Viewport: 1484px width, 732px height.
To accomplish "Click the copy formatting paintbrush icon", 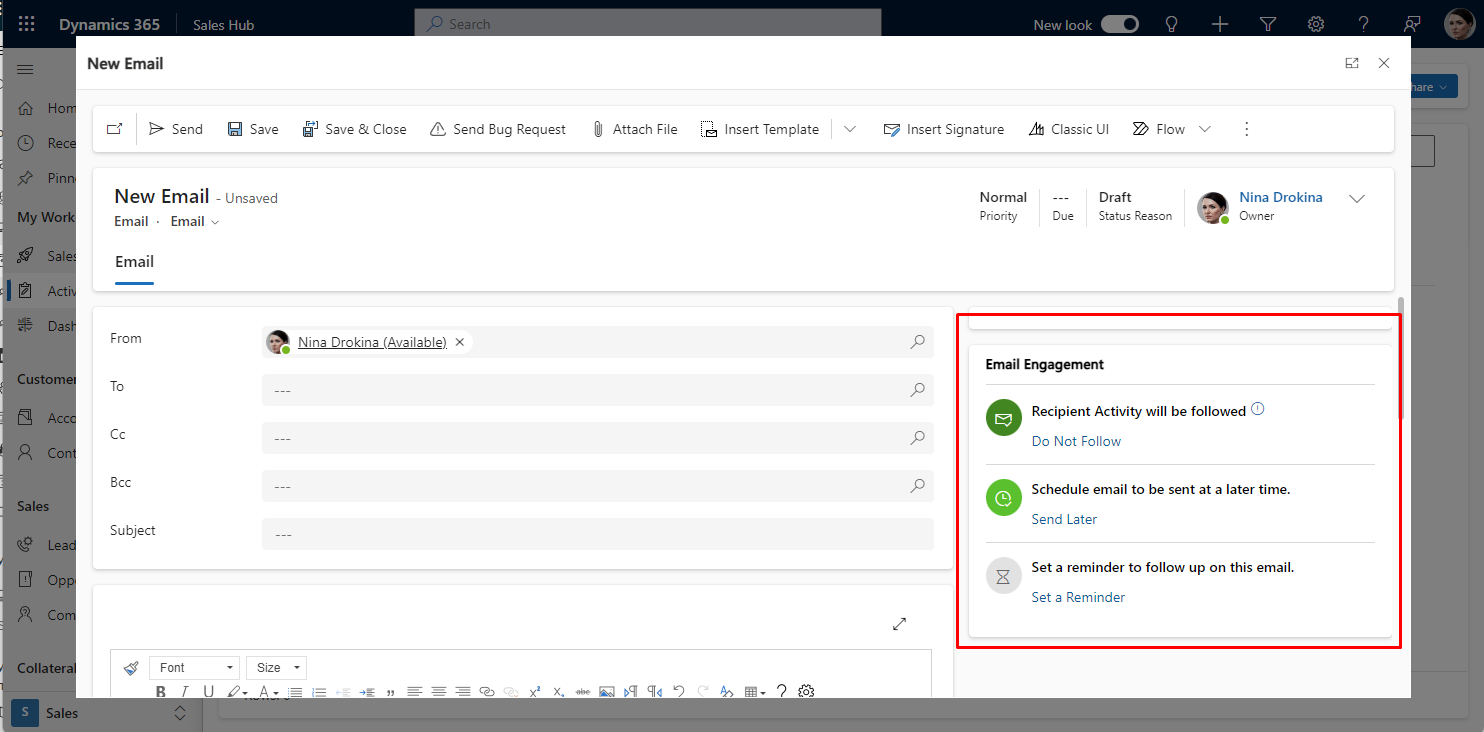I will click(x=131, y=667).
